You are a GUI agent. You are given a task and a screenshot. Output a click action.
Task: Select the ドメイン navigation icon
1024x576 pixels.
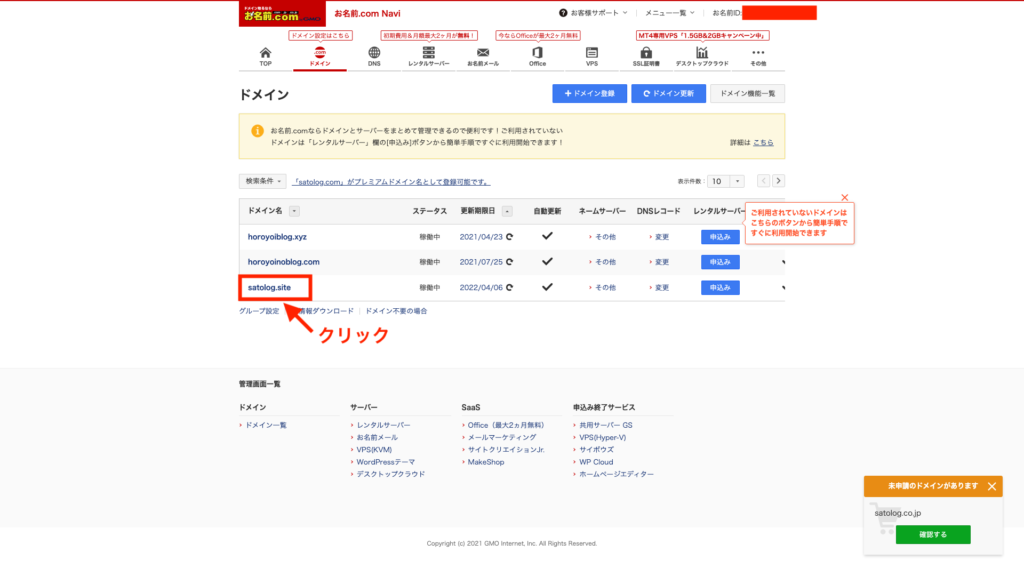tap(319, 56)
